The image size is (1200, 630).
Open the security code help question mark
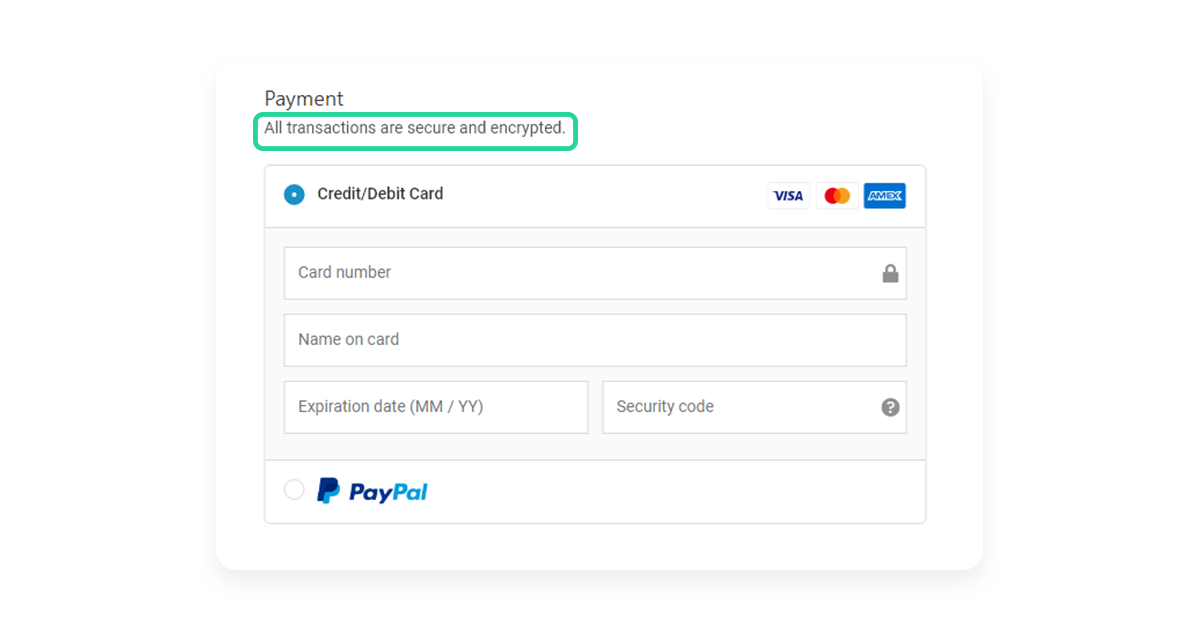coord(890,407)
